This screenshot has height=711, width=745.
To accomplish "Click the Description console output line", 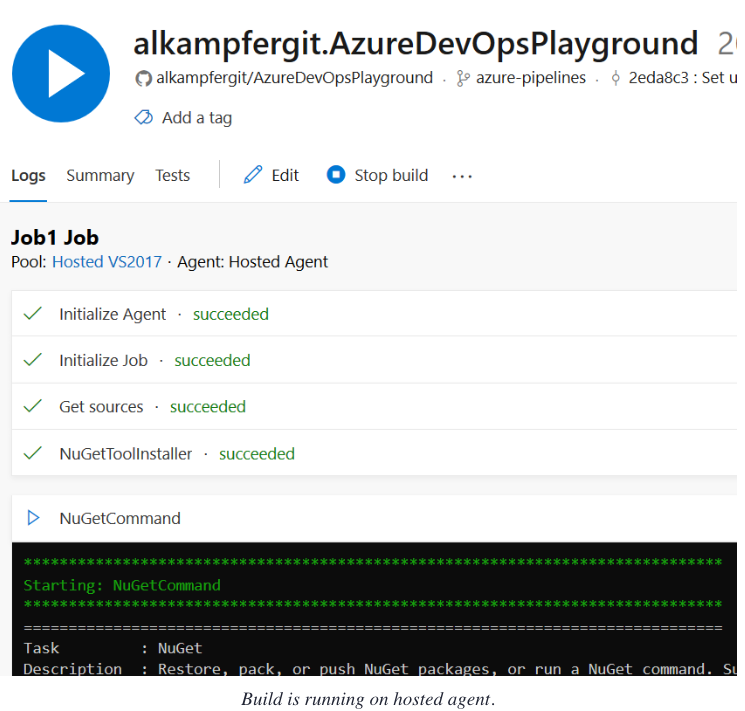I will (380, 668).
